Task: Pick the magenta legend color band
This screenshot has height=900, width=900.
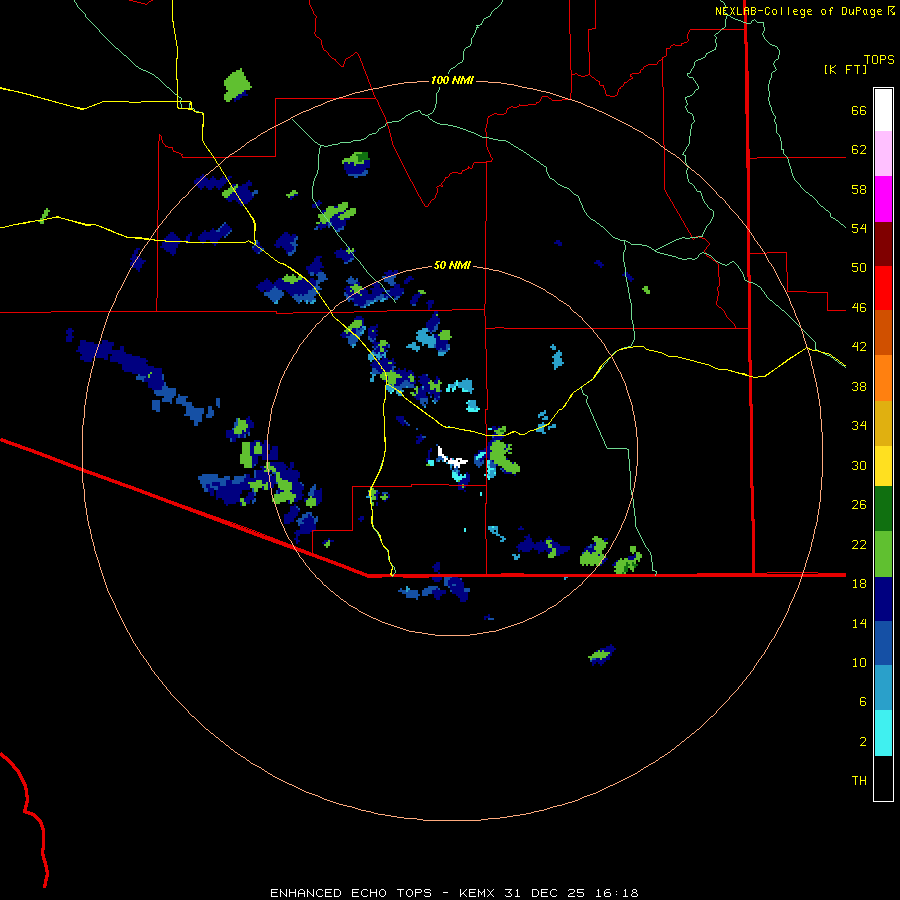Action: coord(883,199)
